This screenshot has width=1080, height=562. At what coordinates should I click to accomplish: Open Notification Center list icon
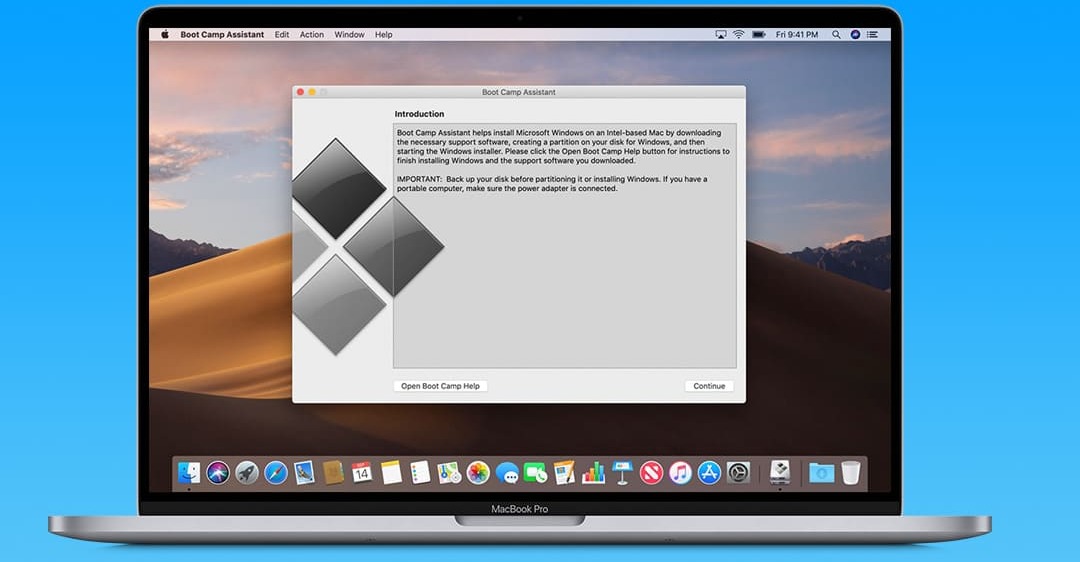coord(872,34)
